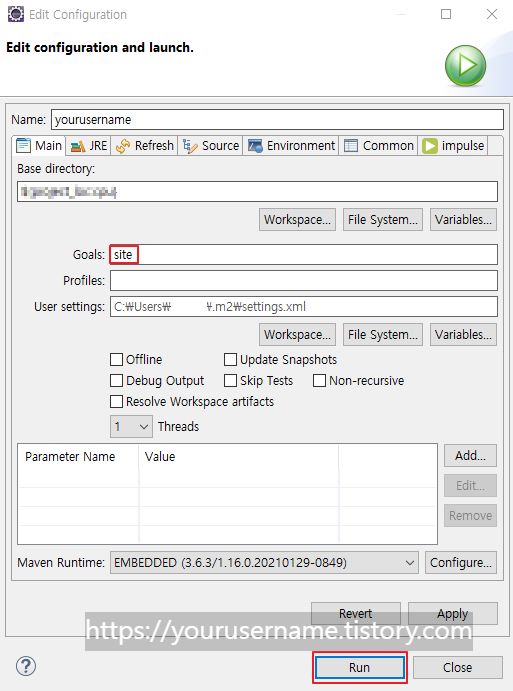Click File System button under User settings
This screenshot has width=513, height=691.
(383, 334)
